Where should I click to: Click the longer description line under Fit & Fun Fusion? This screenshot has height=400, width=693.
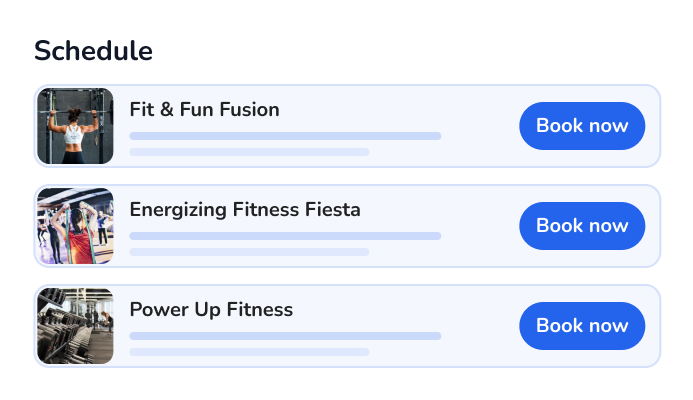coord(285,136)
